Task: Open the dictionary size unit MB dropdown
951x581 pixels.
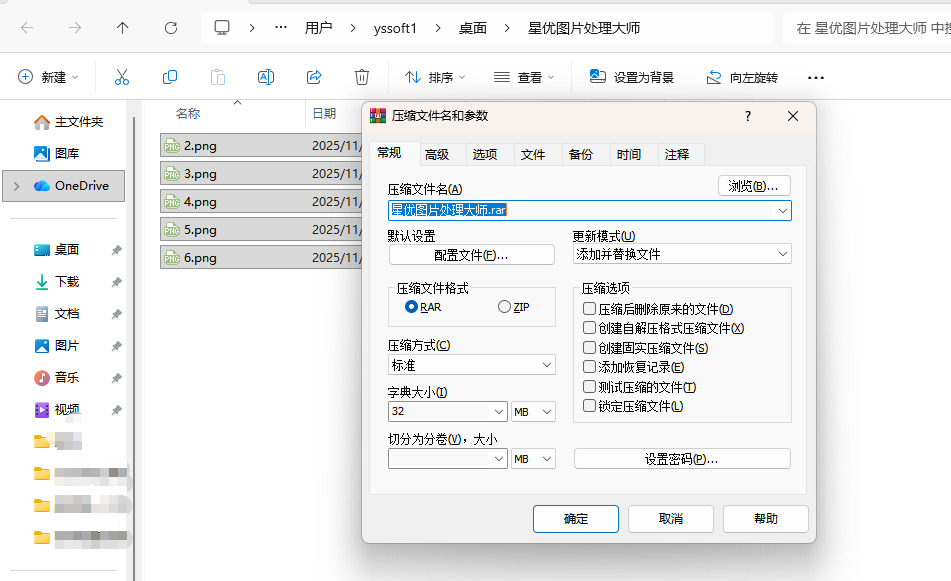Action: (534, 412)
